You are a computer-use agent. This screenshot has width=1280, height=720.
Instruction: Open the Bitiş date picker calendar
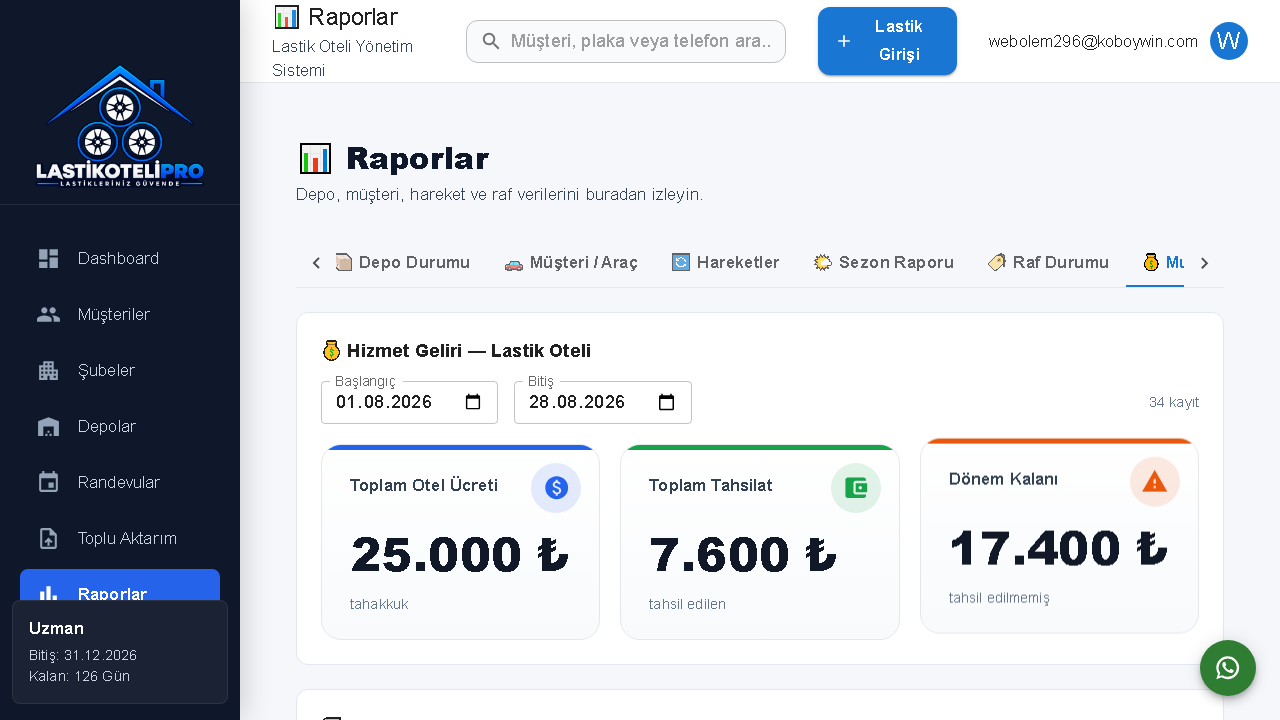pos(667,402)
